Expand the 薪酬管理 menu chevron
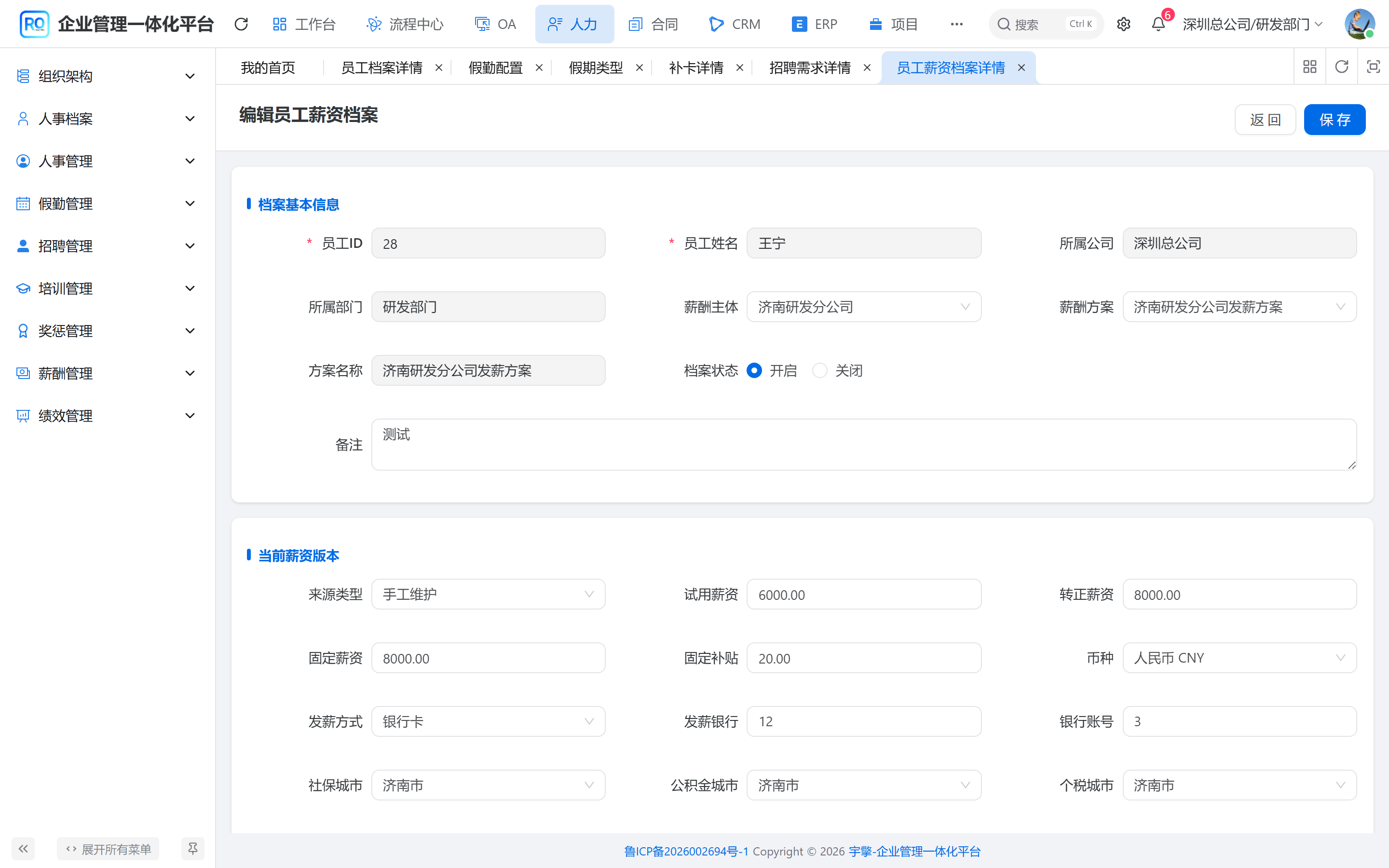This screenshot has width=1389, height=868. tap(190, 374)
